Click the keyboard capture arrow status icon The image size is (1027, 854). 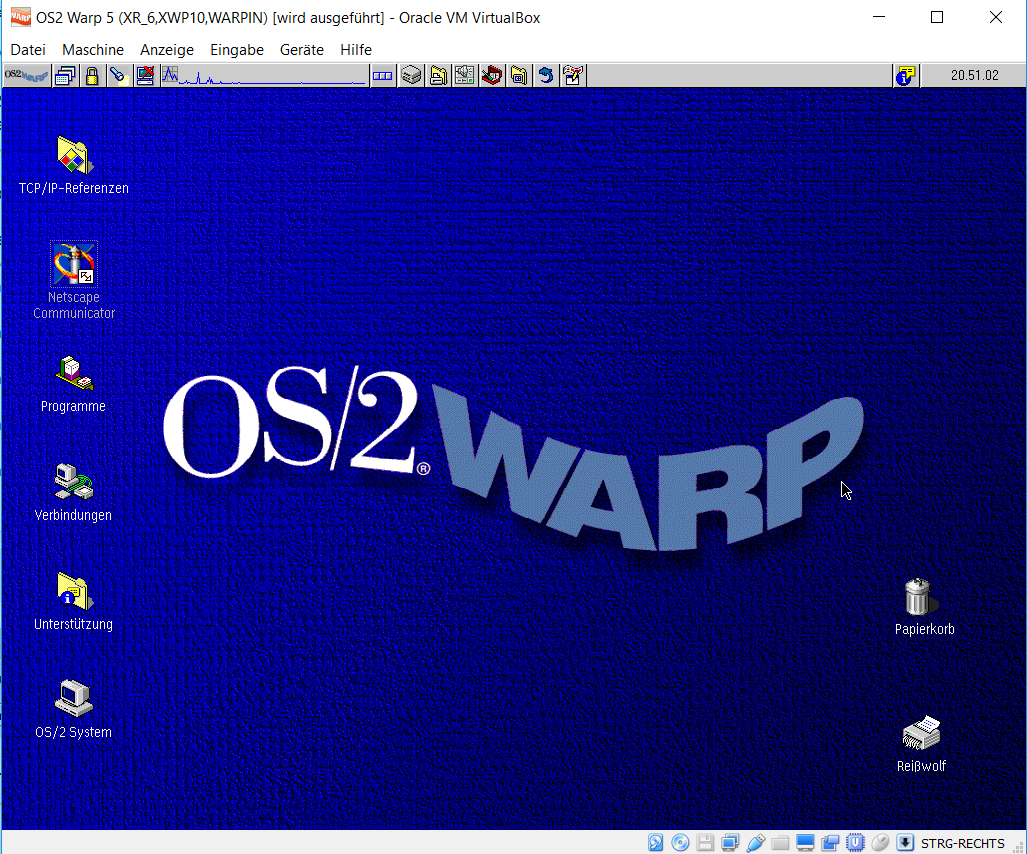click(x=905, y=843)
